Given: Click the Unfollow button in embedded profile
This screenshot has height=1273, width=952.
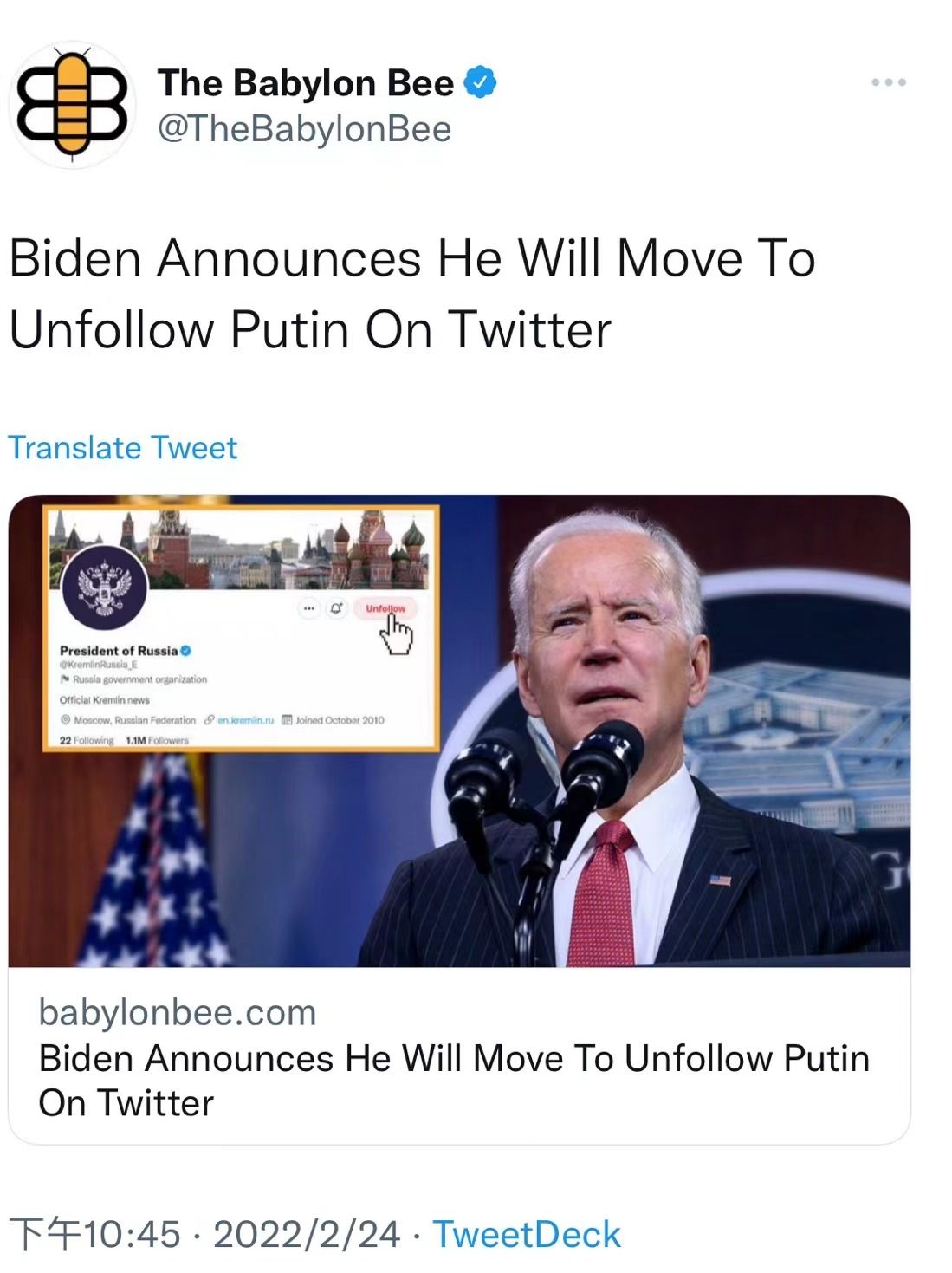Looking at the screenshot, I should (385, 608).
